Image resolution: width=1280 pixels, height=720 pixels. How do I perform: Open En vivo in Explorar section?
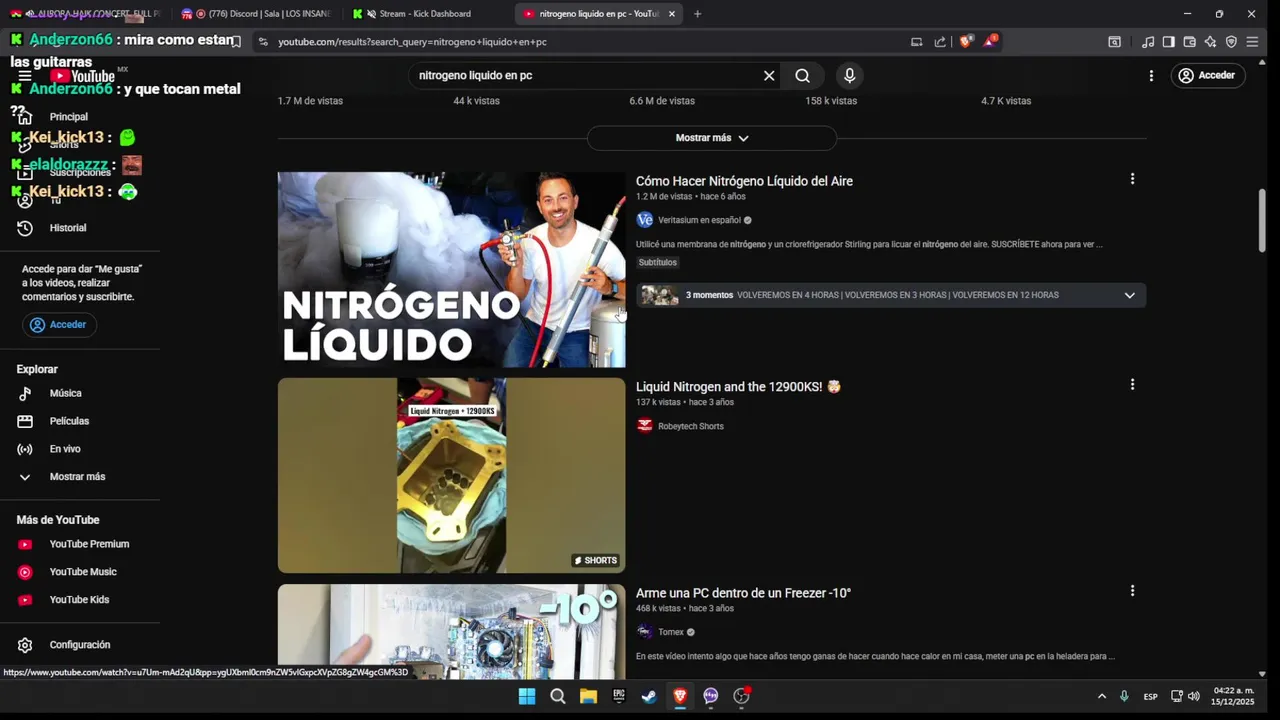[x=64, y=449]
